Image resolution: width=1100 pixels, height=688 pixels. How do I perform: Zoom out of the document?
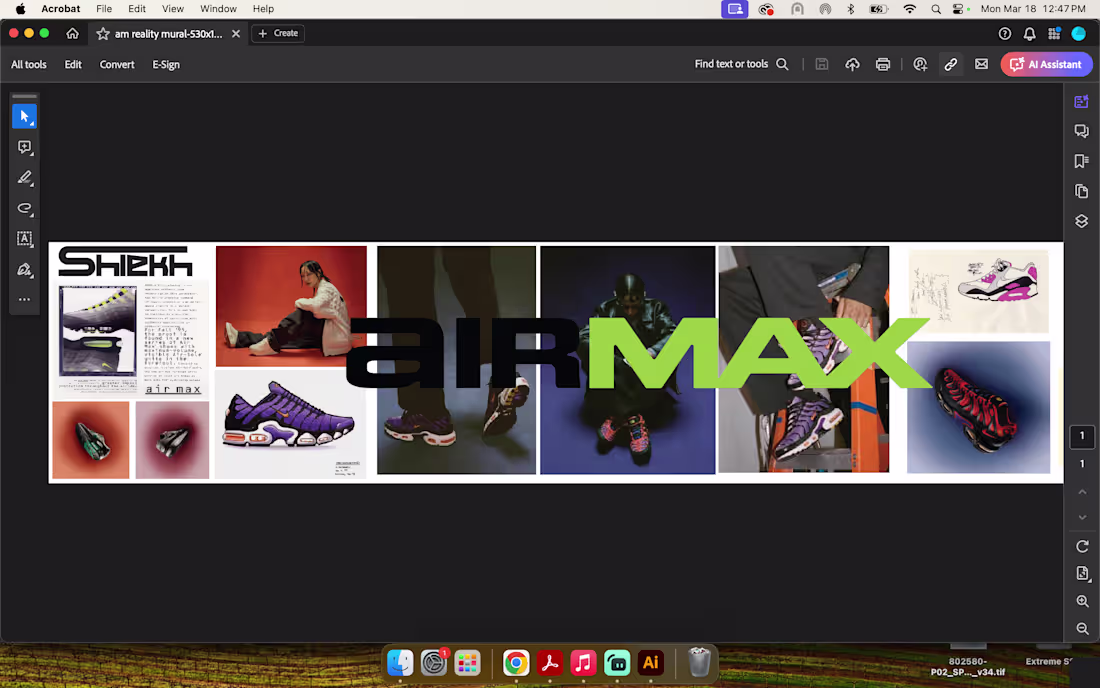pos(1082,629)
